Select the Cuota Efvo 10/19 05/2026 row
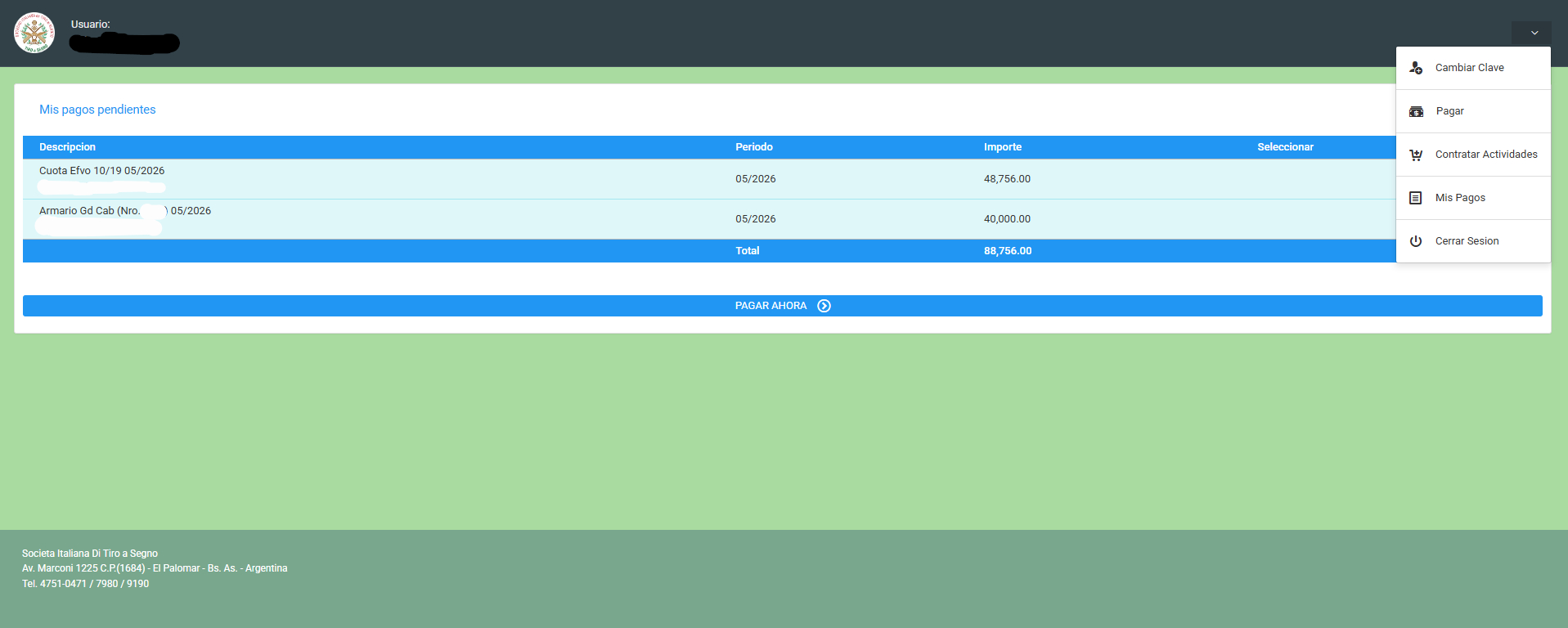The width and height of the screenshot is (1568, 628). tap(709, 179)
